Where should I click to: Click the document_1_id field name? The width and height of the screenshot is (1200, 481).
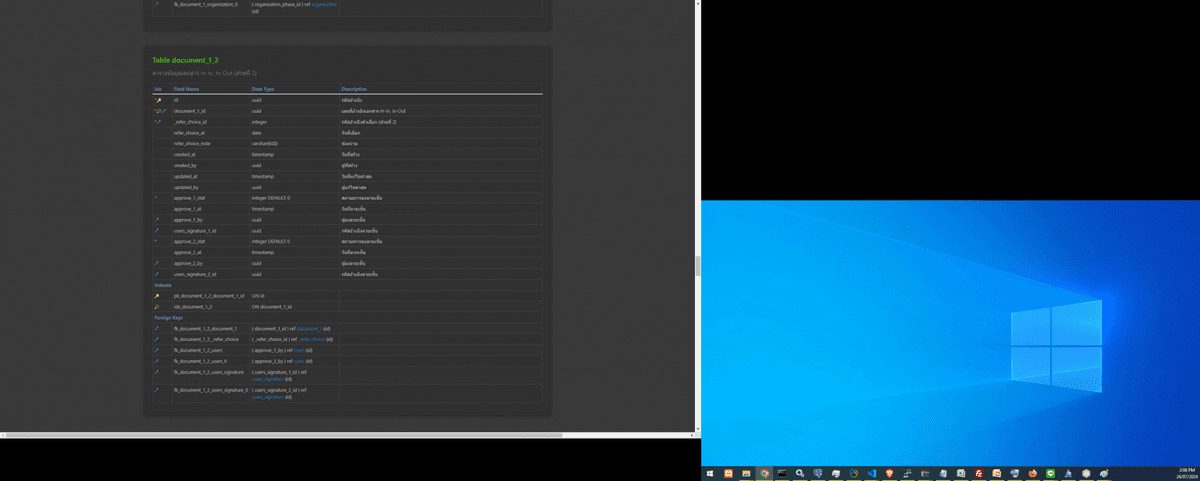point(189,111)
